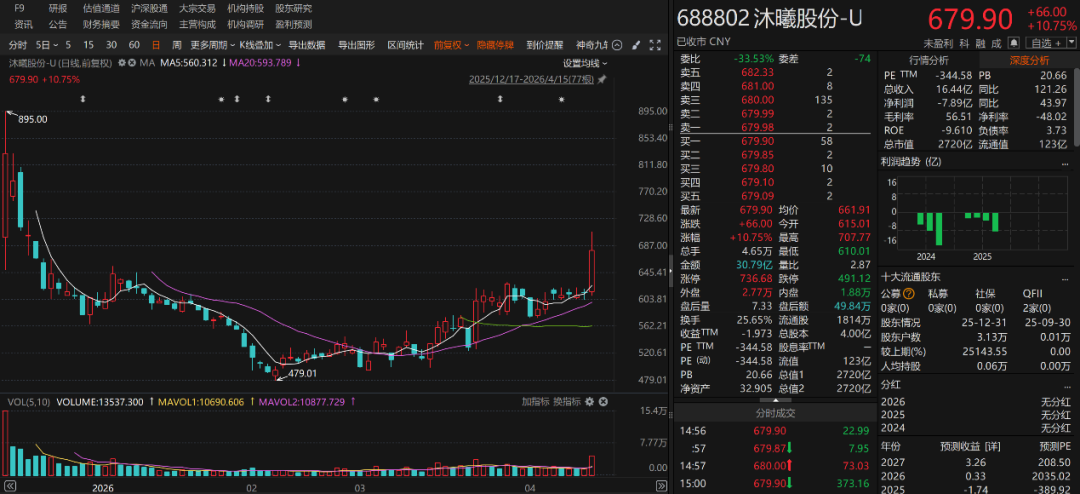Open the 财务摘要 menu item
The image size is (1080, 494).
click(101, 24)
